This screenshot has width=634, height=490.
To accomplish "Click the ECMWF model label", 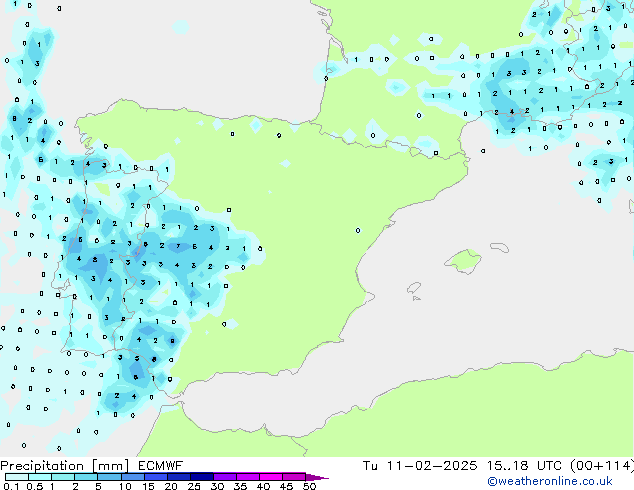I will click(161, 466).
